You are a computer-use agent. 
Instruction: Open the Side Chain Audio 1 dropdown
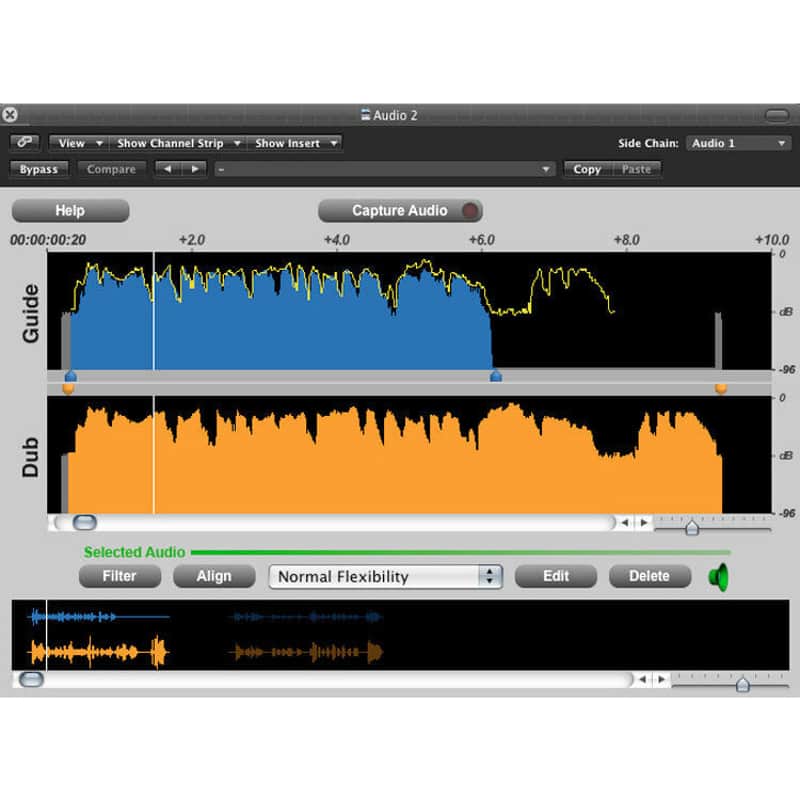(738, 143)
